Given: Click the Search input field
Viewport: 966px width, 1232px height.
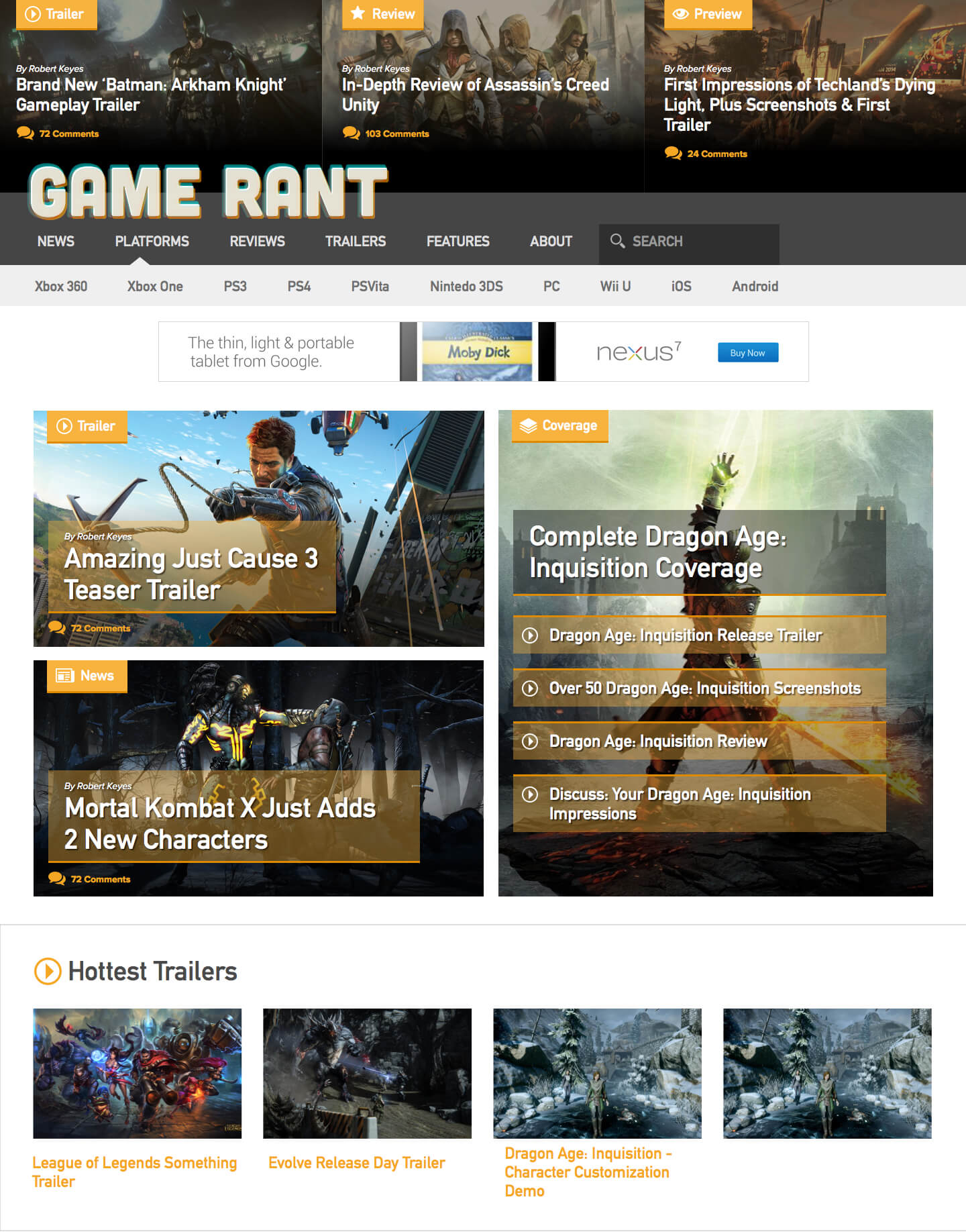Looking at the screenshot, I should (689, 243).
